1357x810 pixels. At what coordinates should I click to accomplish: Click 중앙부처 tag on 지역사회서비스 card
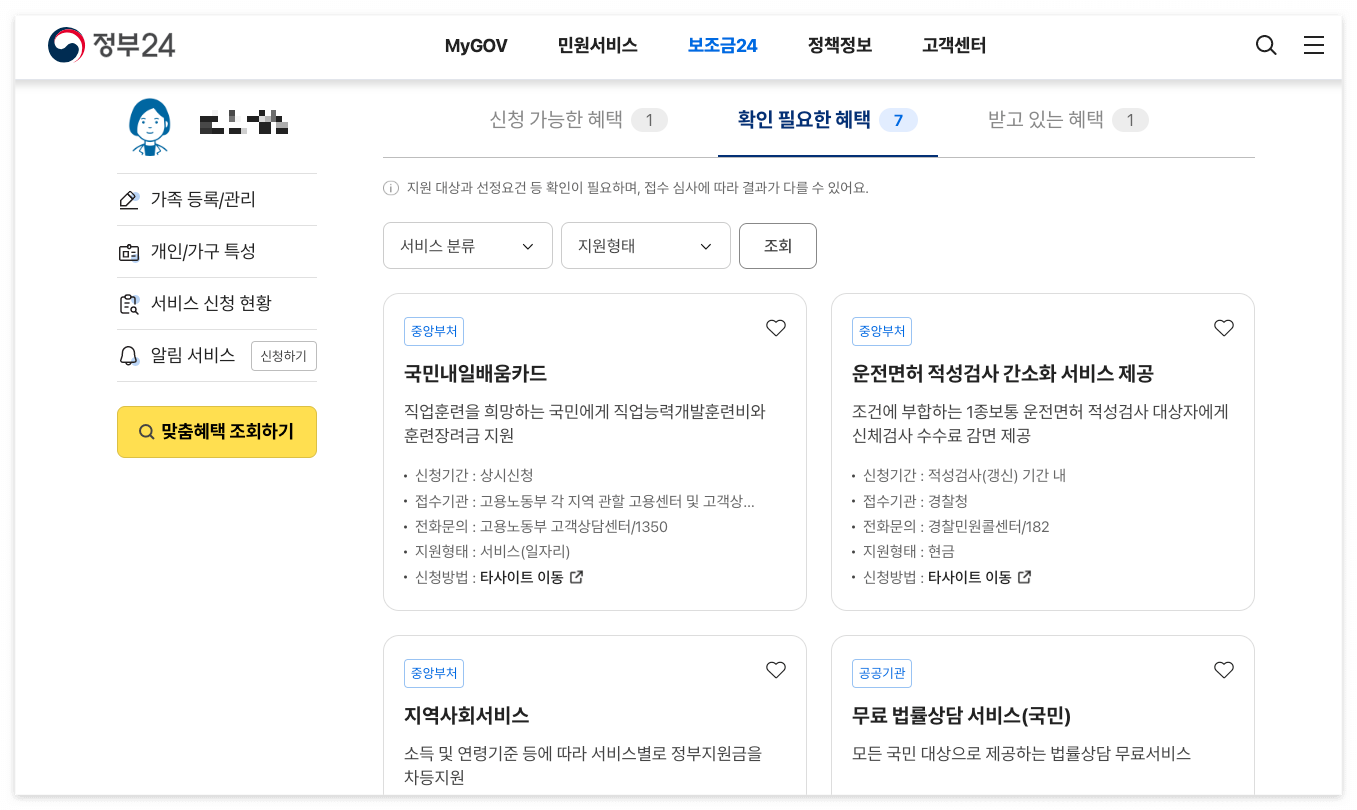434,674
